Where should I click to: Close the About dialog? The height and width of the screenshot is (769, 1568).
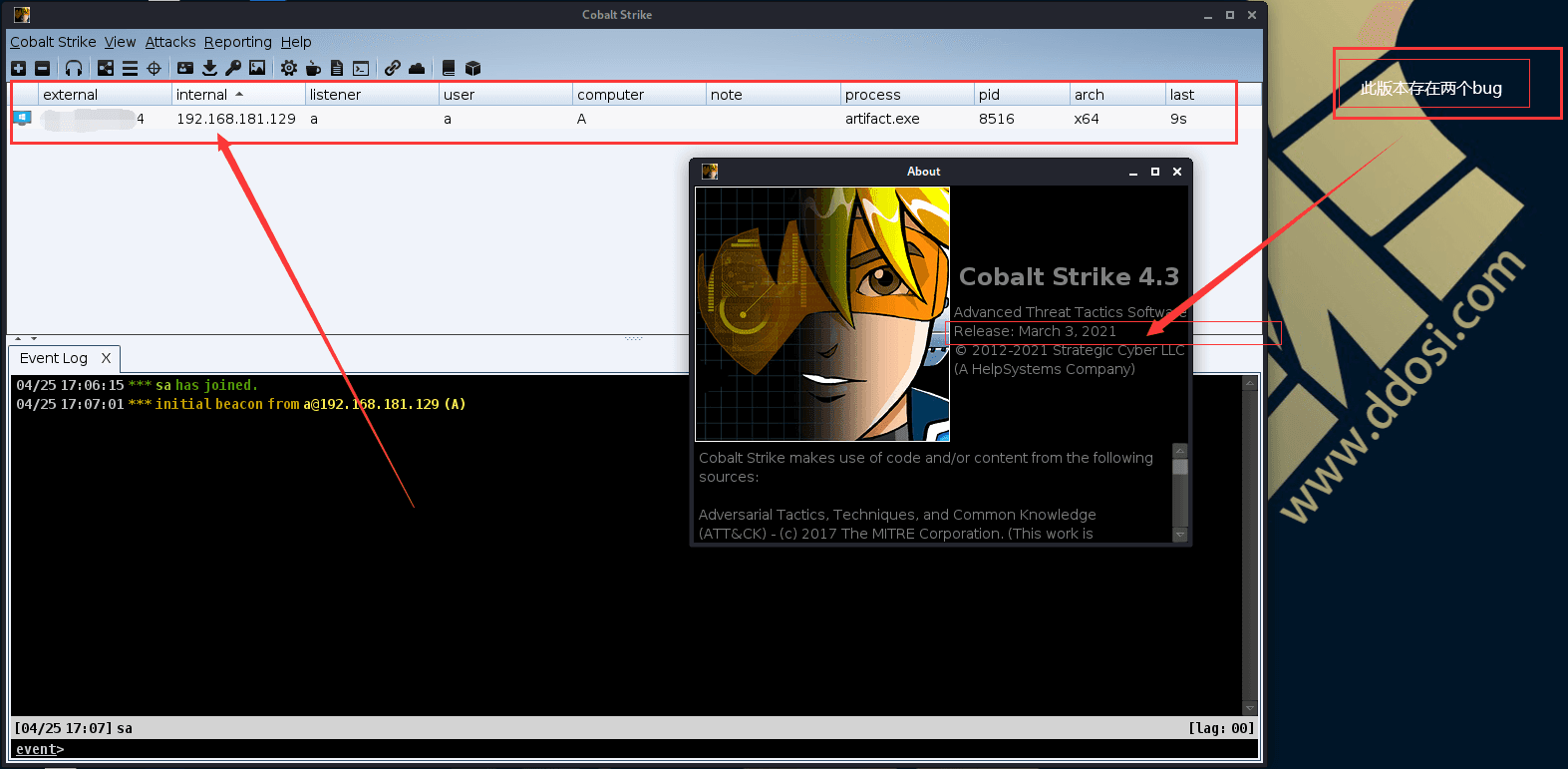(x=1177, y=172)
